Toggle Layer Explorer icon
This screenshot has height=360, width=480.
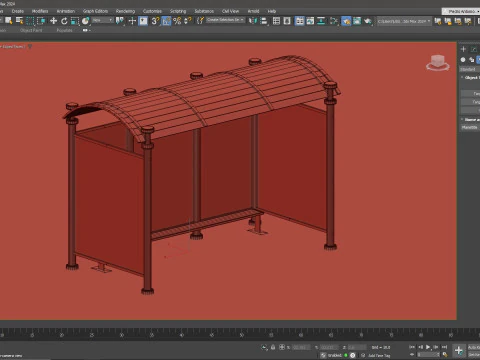(287, 21)
